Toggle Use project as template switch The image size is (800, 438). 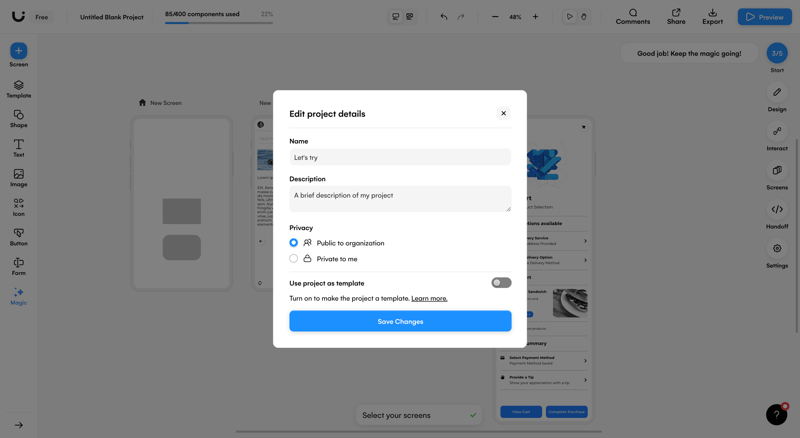tap(501, 283)
